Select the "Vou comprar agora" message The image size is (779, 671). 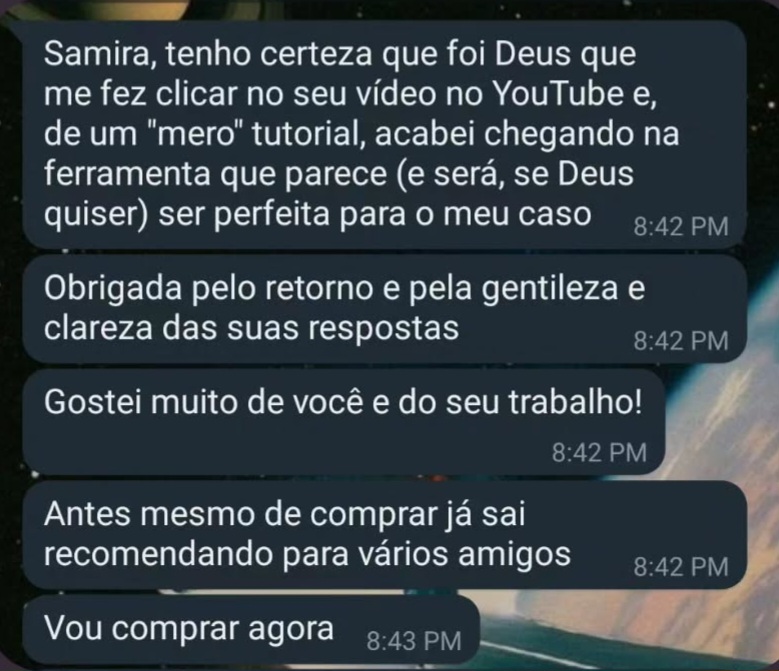point(251,629)
